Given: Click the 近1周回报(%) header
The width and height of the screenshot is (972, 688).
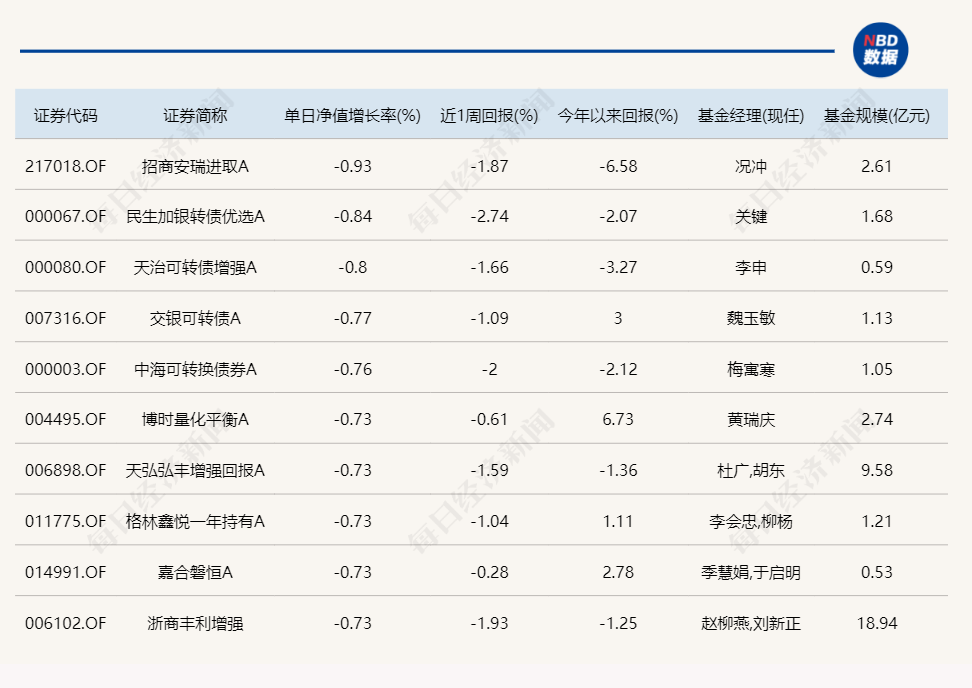Looking at the screenshot, I should click(x=489, y=116).
